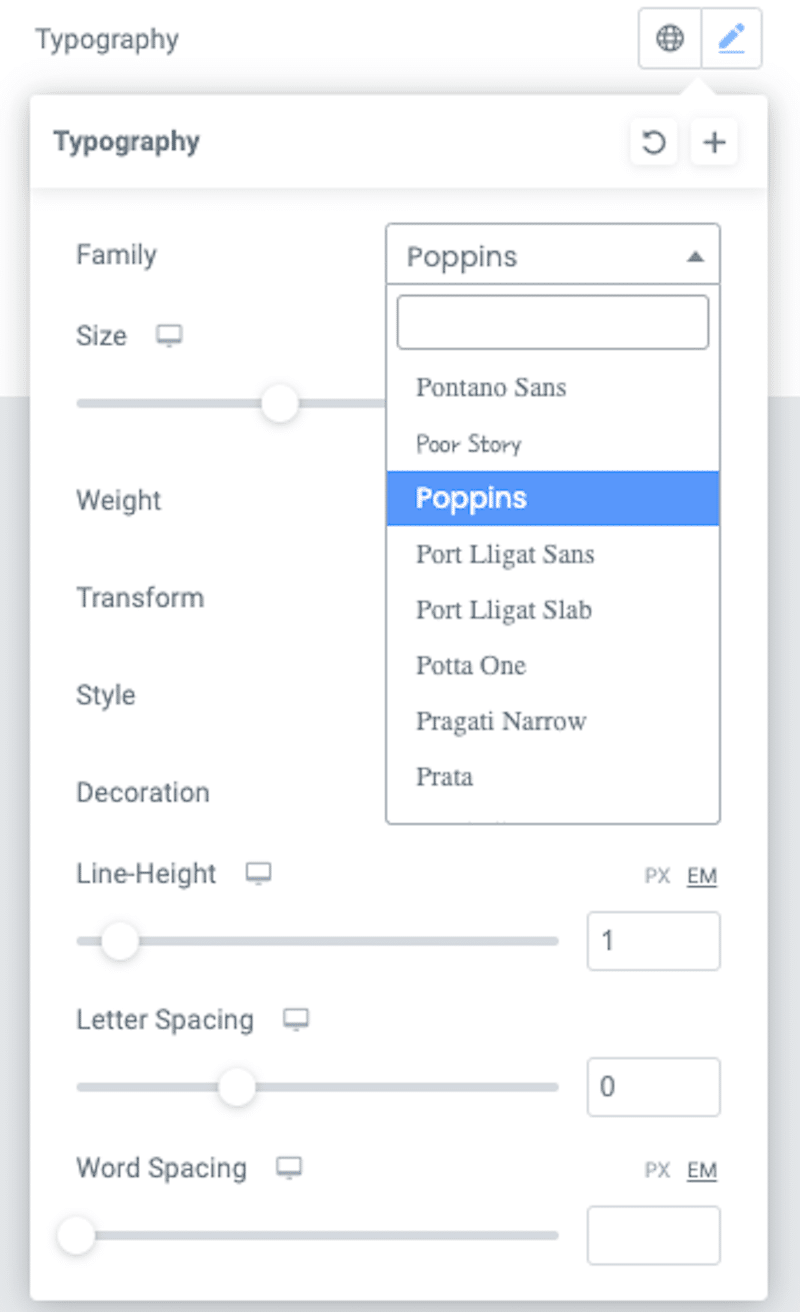The image size is (800, 1312).
Task: Select Prata from the font dropdown
Action: click(444, 777)
